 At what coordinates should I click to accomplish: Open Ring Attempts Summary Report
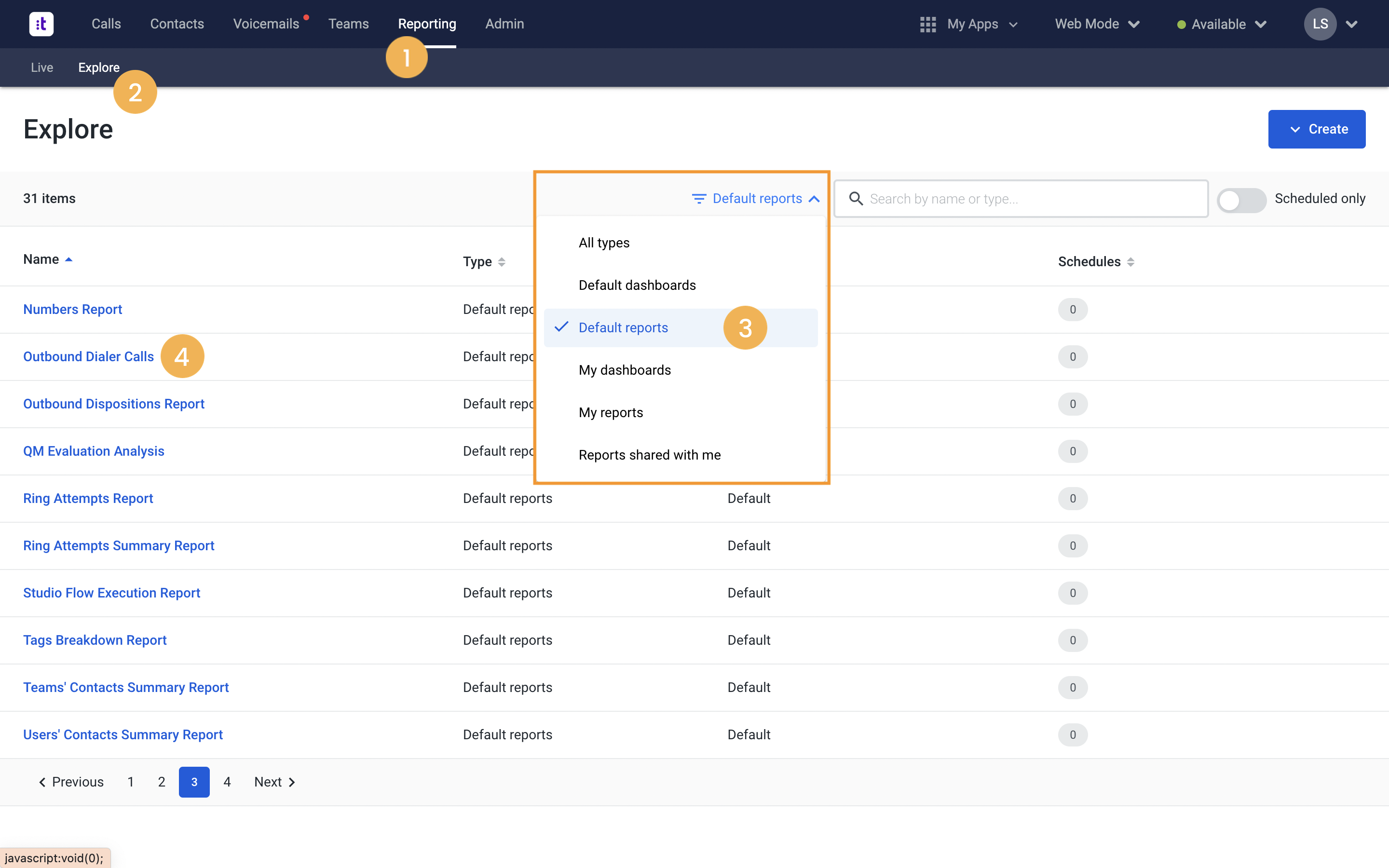(118, 546)
